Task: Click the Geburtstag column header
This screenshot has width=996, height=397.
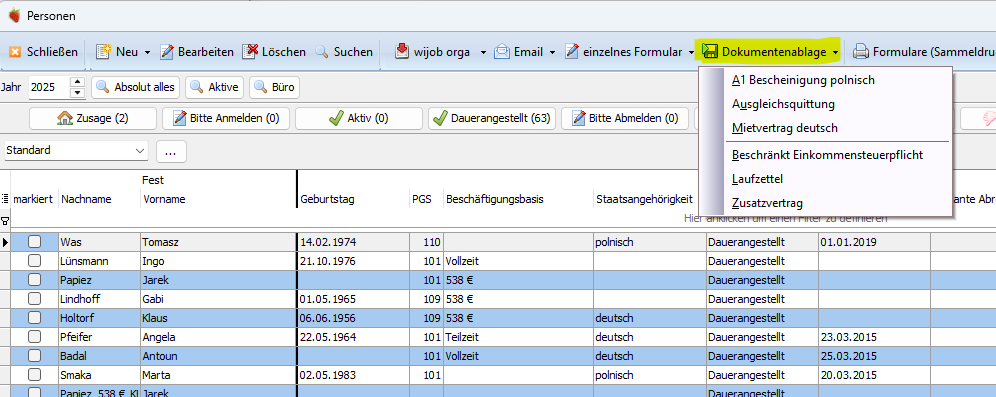Action: [x=353, y=199]
